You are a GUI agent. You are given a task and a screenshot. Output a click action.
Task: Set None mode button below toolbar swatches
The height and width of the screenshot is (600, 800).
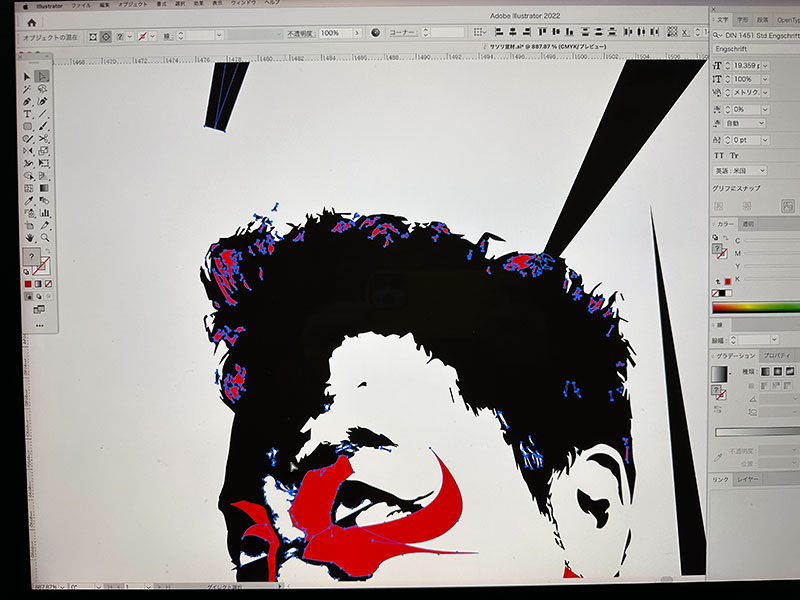pyautogui.click(x=48, y=284)
